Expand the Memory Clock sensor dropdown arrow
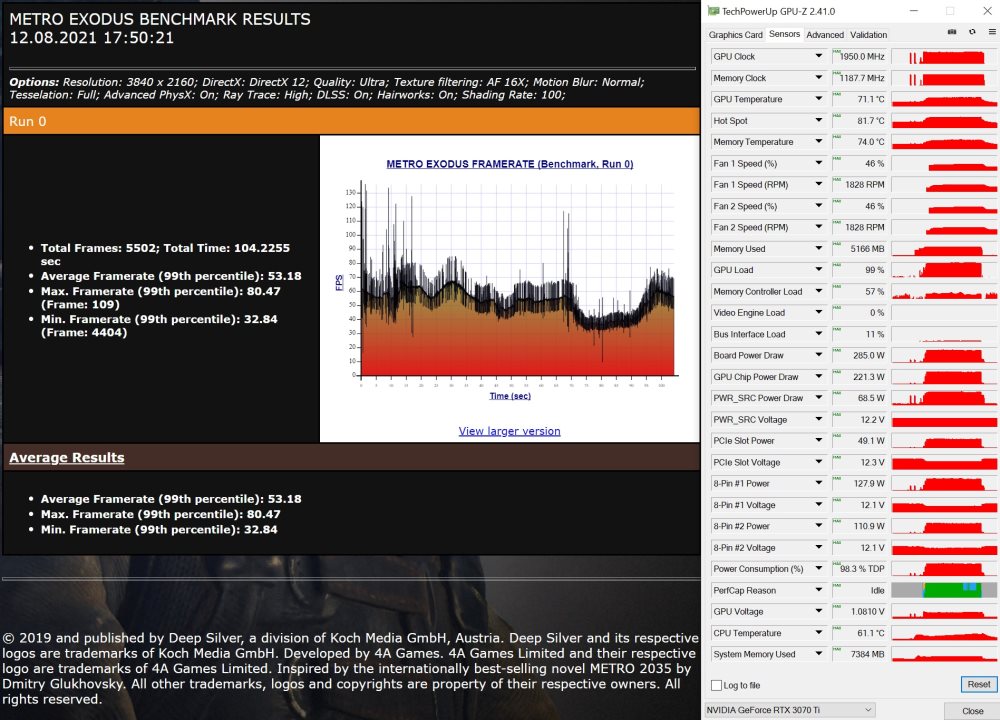 [818, 78]
